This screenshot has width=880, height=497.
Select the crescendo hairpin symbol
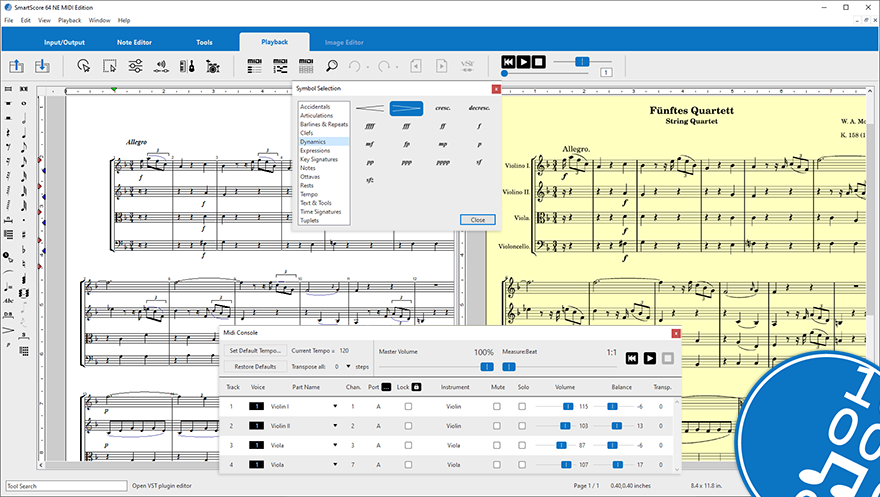click(x=370, y=108)
